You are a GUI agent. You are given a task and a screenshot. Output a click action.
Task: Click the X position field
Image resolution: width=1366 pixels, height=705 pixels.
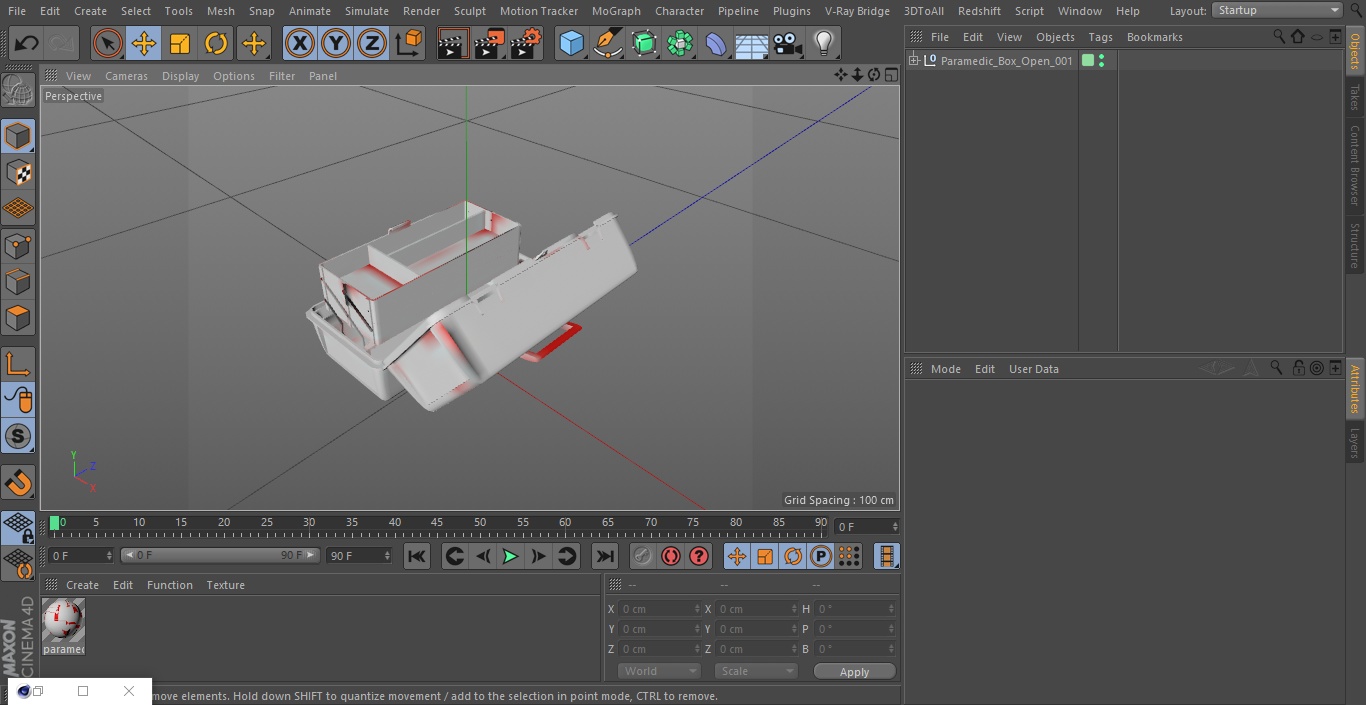pos(659,609)
